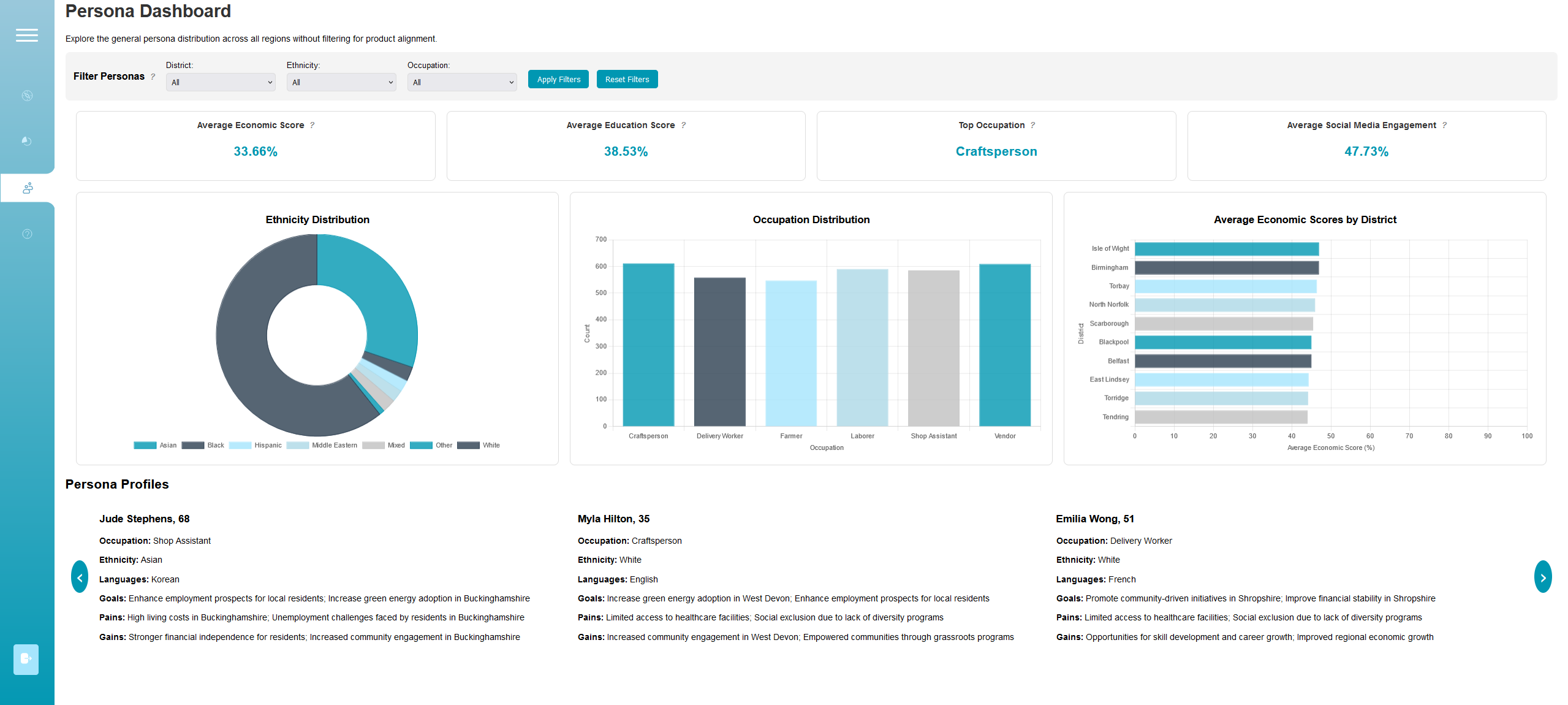Click the 38.53% education score value
This screenshot has width=1568, height=705.
[x=626, y=151]
